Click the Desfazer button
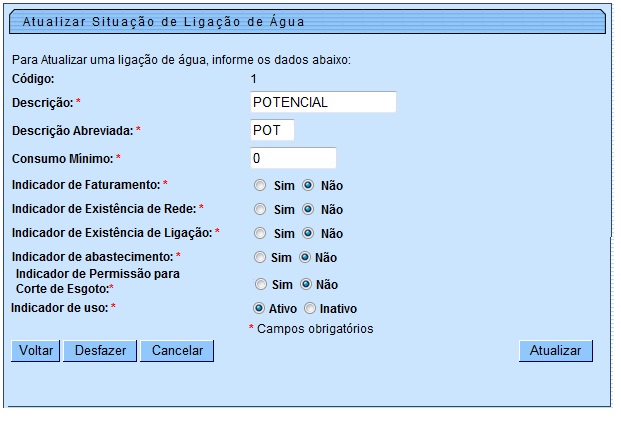Viewport: 621px width, 421px height. 100,351
